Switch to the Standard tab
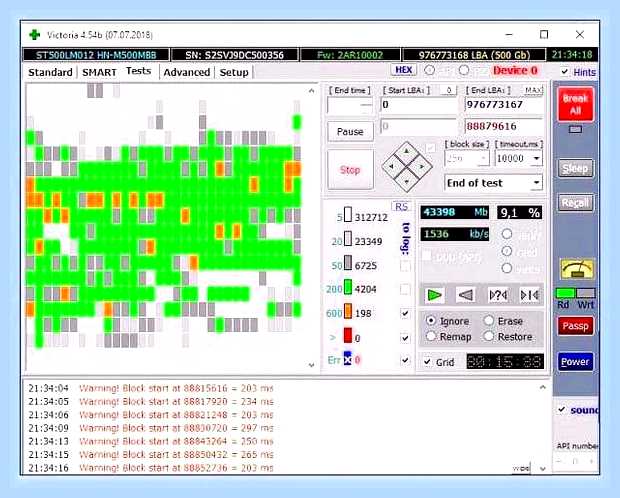 (x=50, y=72)
